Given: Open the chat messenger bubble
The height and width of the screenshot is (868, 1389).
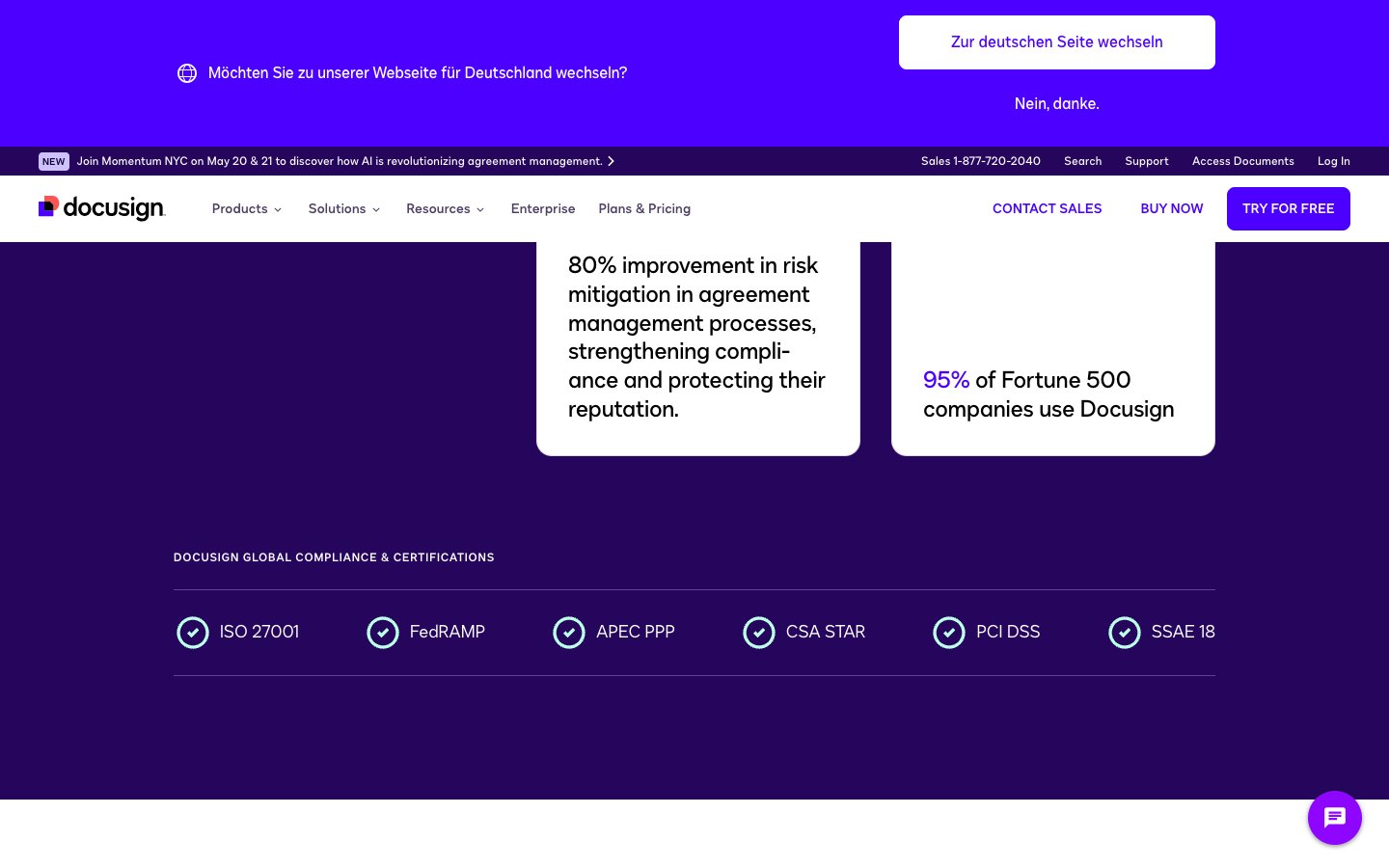Looking at the screenshot, I should pos(1335,818).
